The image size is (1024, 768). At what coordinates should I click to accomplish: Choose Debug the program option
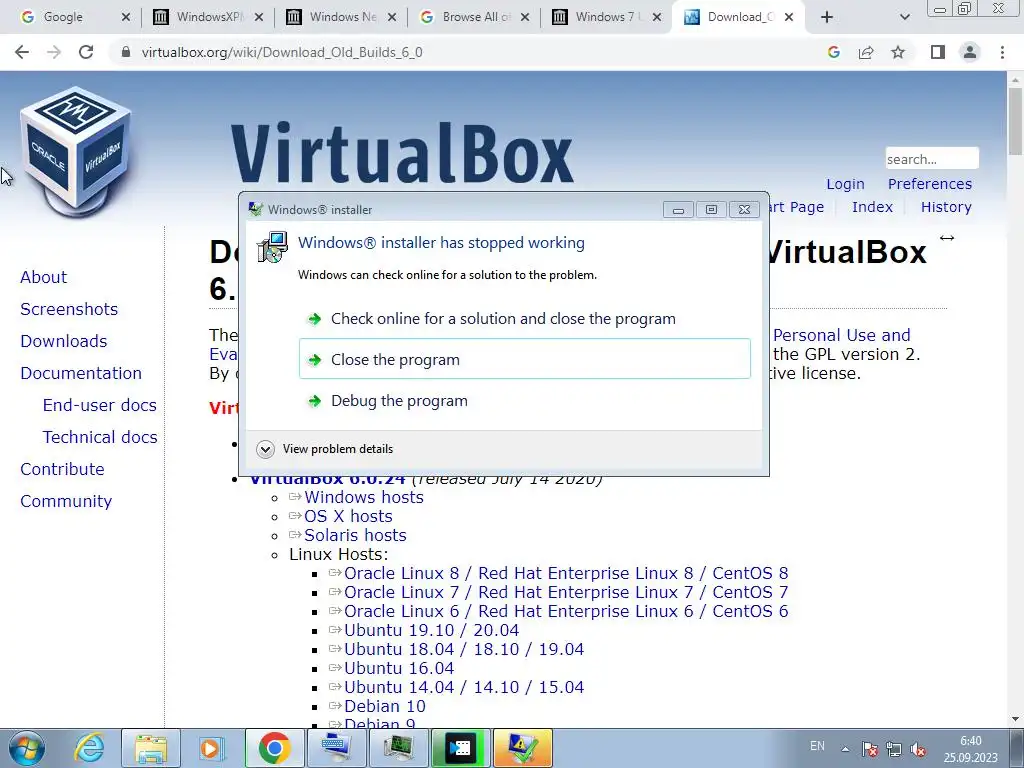tap(524, 400)
